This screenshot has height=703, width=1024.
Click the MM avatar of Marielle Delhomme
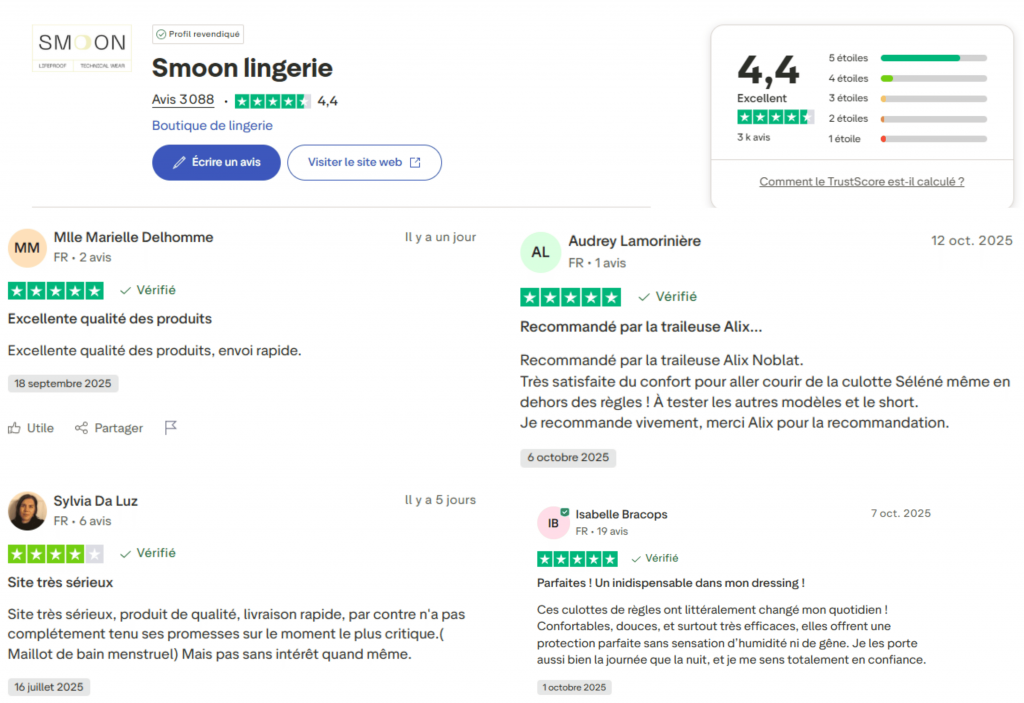[x=27, y=247]
